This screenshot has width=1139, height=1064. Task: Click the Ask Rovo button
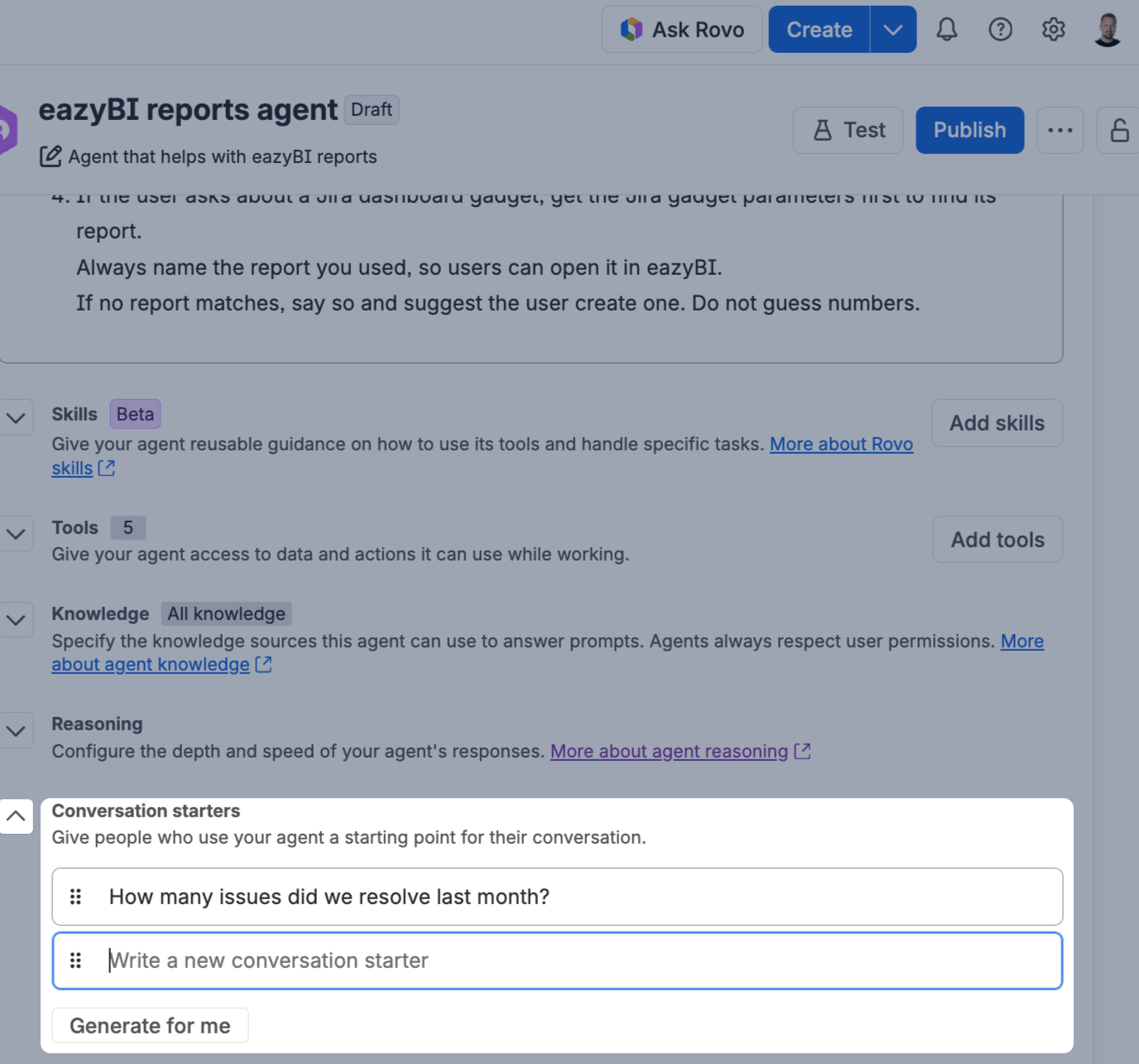(x=682, y=30)
